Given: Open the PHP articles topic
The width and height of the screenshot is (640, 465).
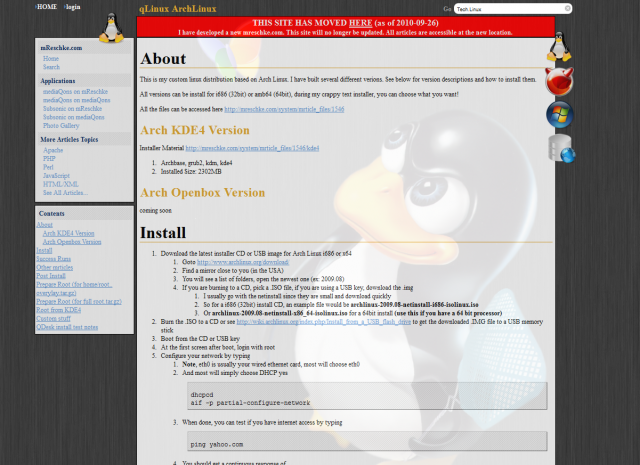Looking at the screenshot, I should click(x=49, y=159).
